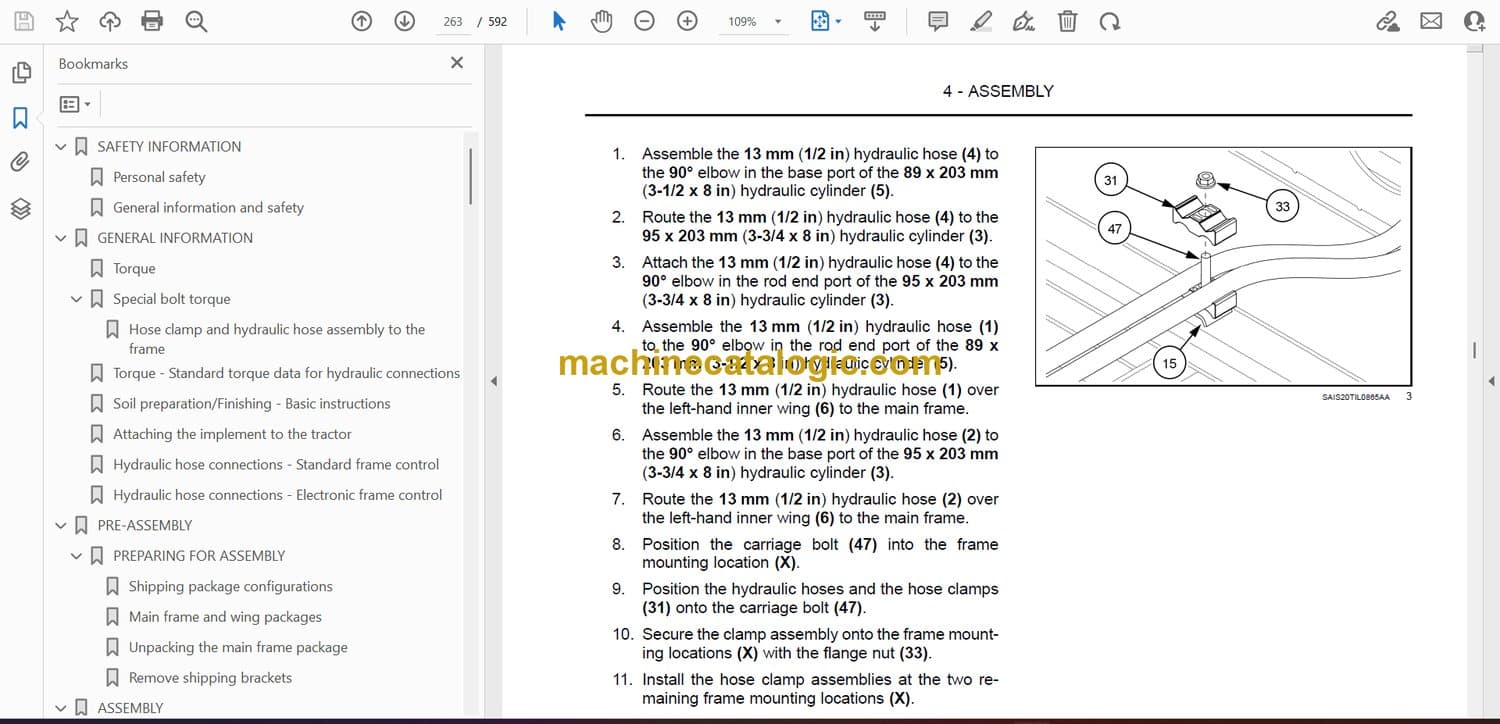The height and width of the screenshot is (724, 1500).
Task: Rotate the page with the rotate icon
Action: coord(1110,21)
